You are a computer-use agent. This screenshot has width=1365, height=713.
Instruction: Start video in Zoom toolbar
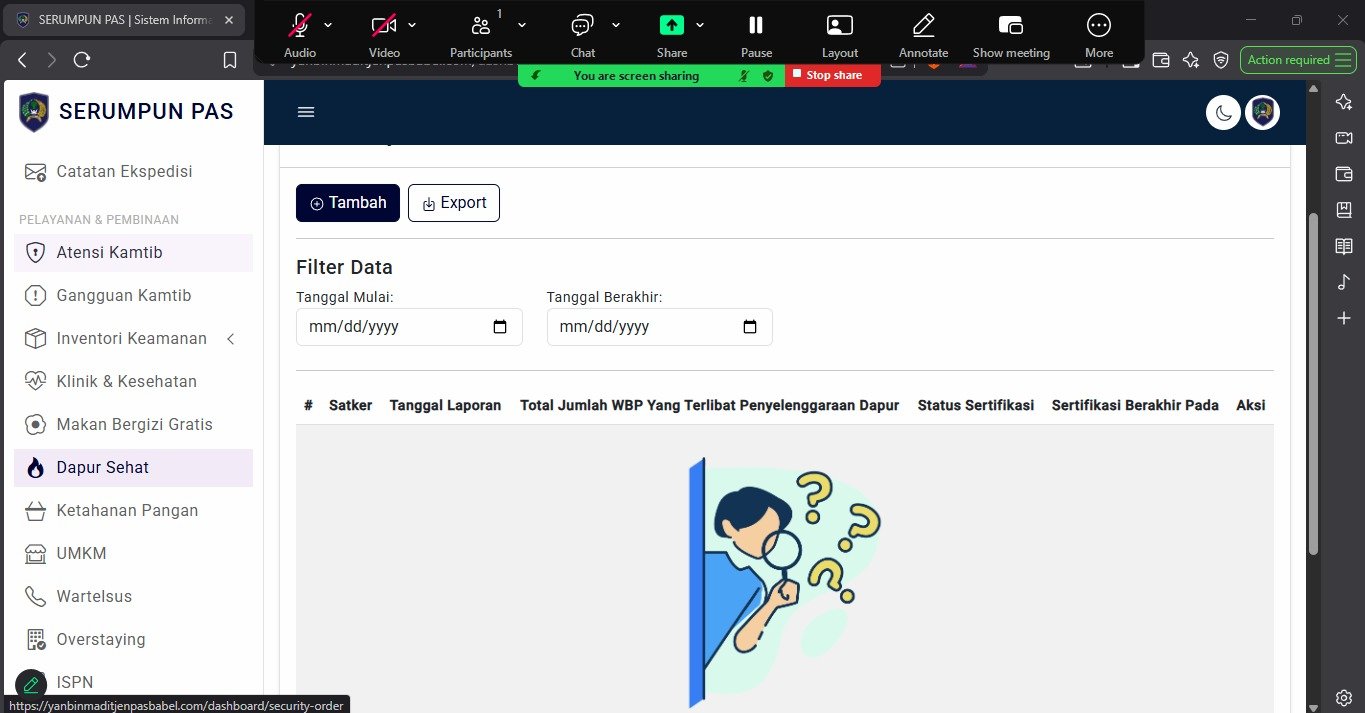click(383, 34)
